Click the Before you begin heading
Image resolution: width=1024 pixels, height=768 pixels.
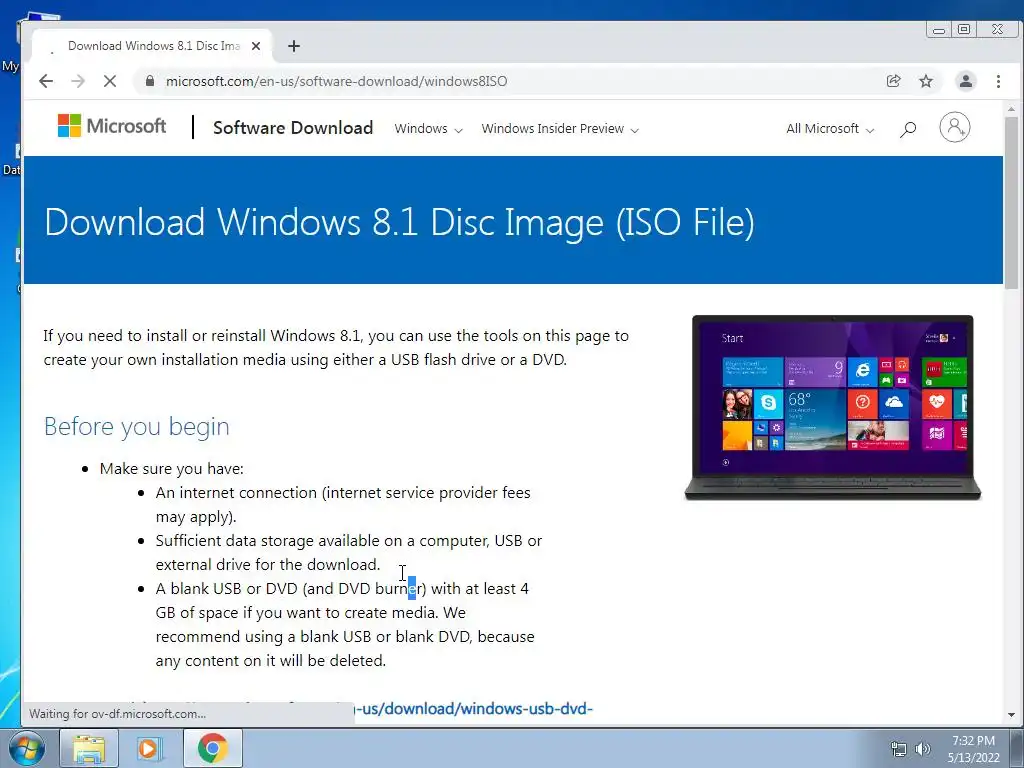point(136,426)
